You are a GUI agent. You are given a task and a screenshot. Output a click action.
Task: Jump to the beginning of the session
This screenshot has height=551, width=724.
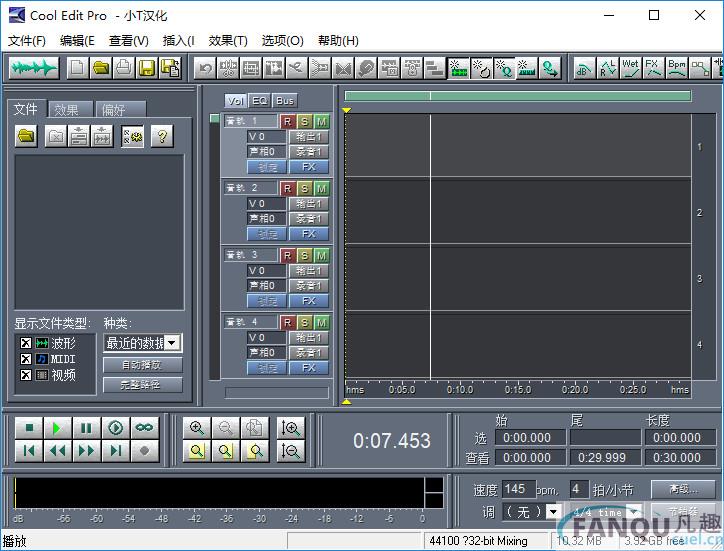click(x=29, y=451)
